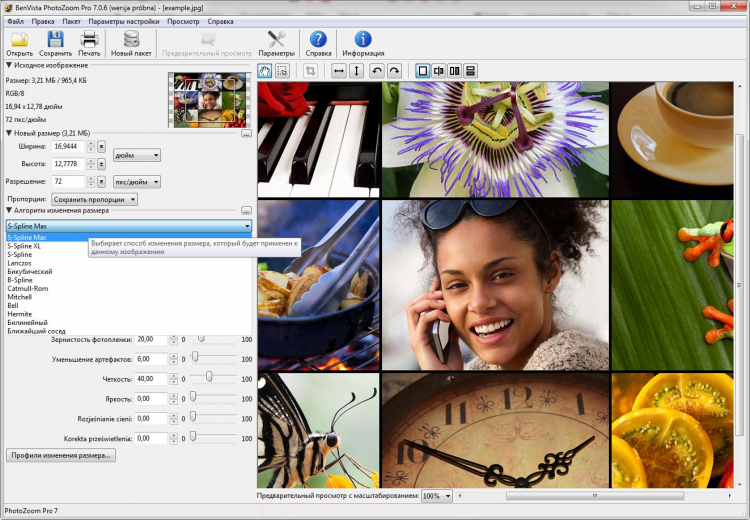The height and width of the screenshot is (520, 750).
Task: Rotate image clockwise
Action: click(394, 71)
